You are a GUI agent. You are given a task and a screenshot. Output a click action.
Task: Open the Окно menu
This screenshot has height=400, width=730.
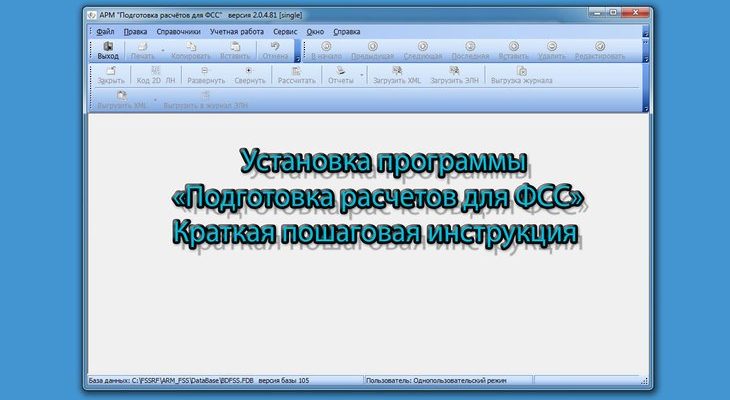[x=315, y=32]
